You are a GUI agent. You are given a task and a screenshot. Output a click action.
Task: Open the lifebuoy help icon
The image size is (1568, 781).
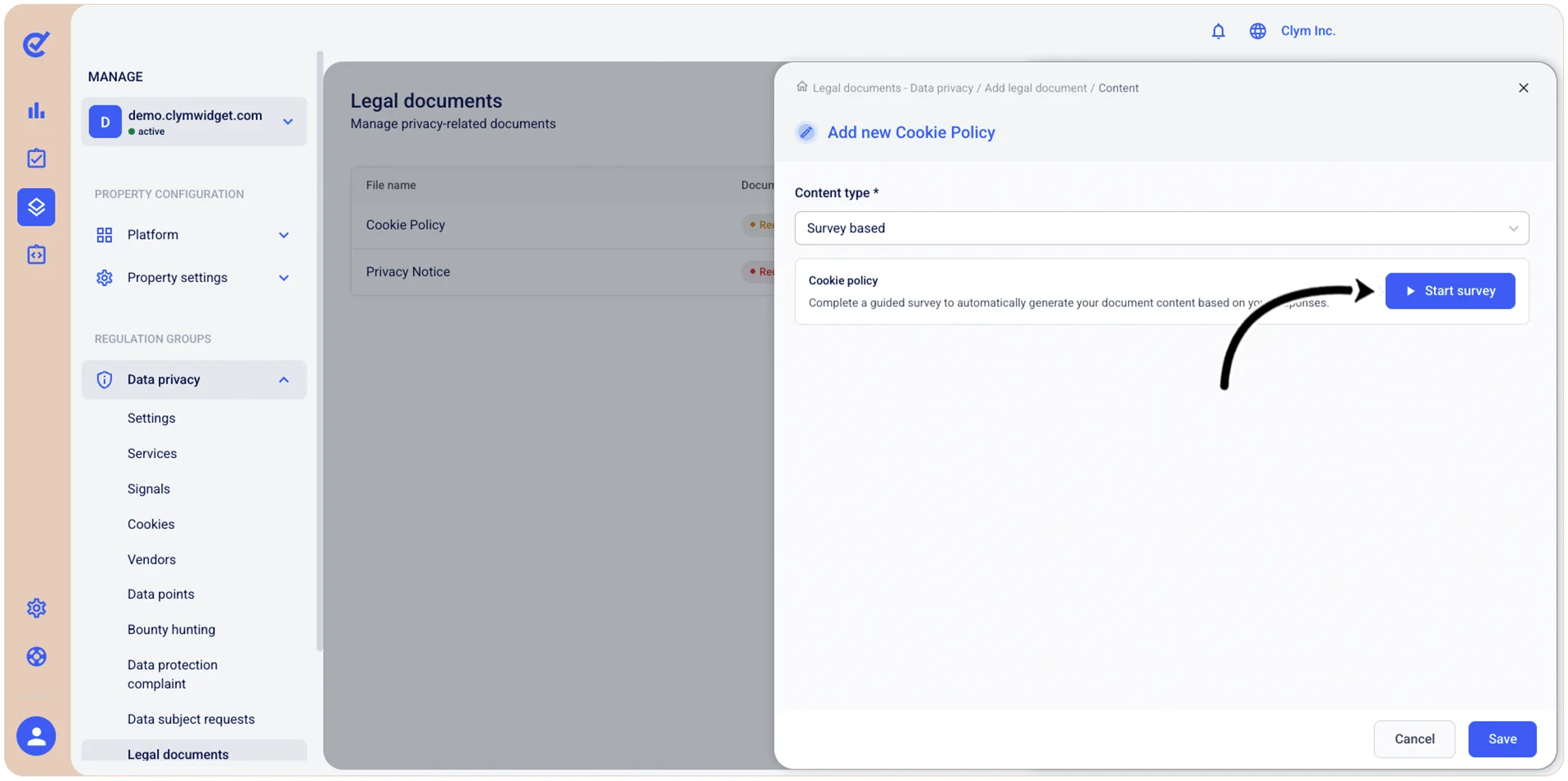pos(36,657)
